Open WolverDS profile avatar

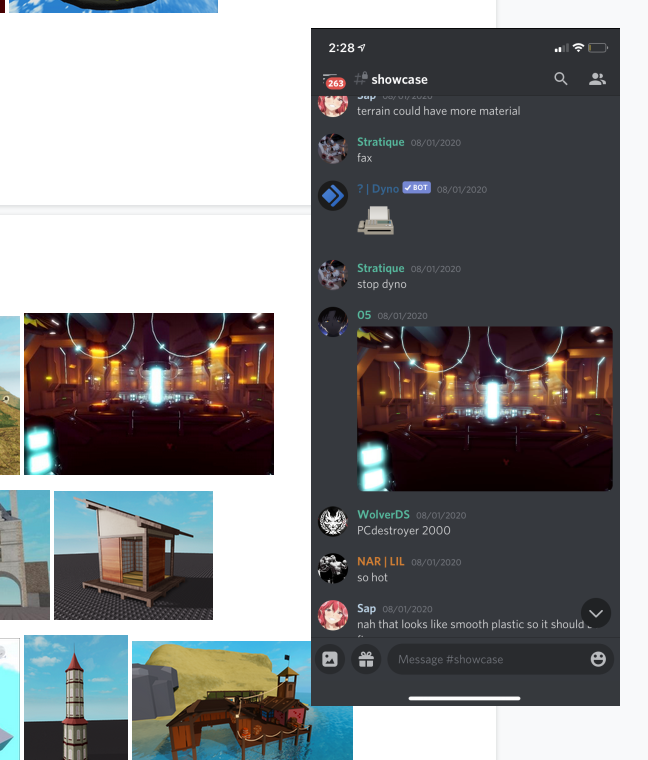[x=333, y=522]
